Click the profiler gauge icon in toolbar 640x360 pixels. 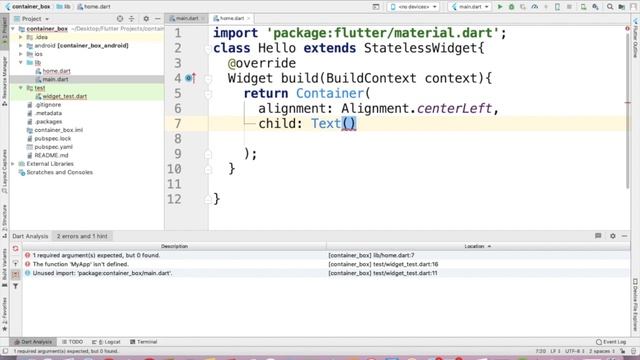point(534,7)
